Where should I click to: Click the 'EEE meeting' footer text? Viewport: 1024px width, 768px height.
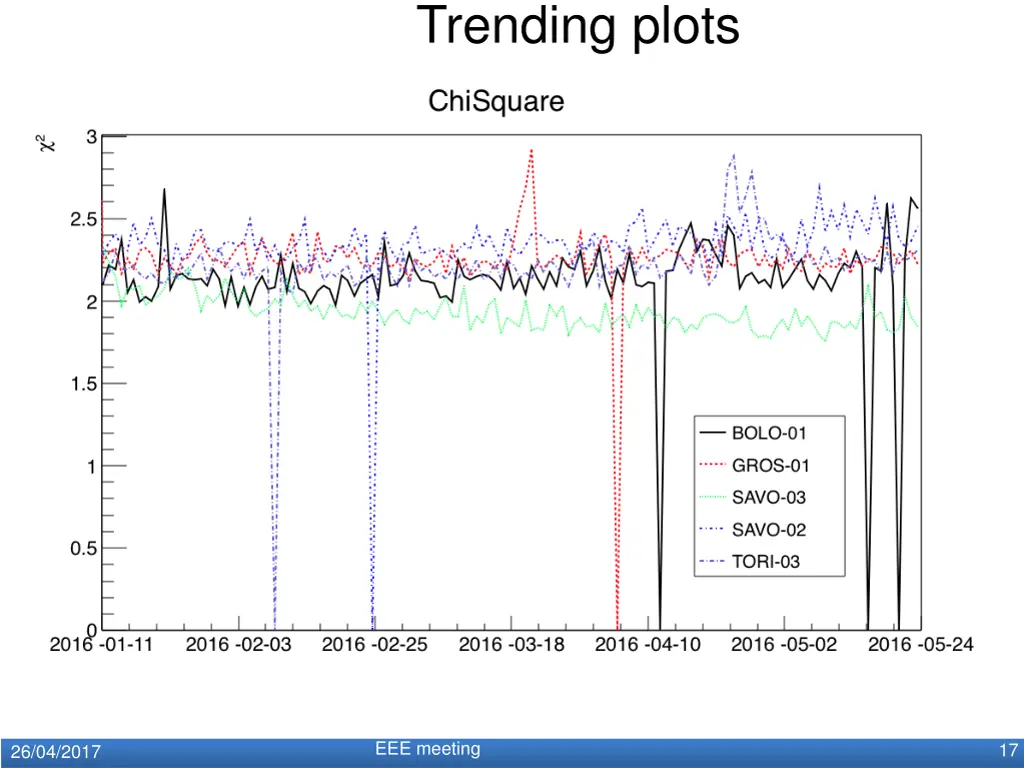(x=428, y=748)
